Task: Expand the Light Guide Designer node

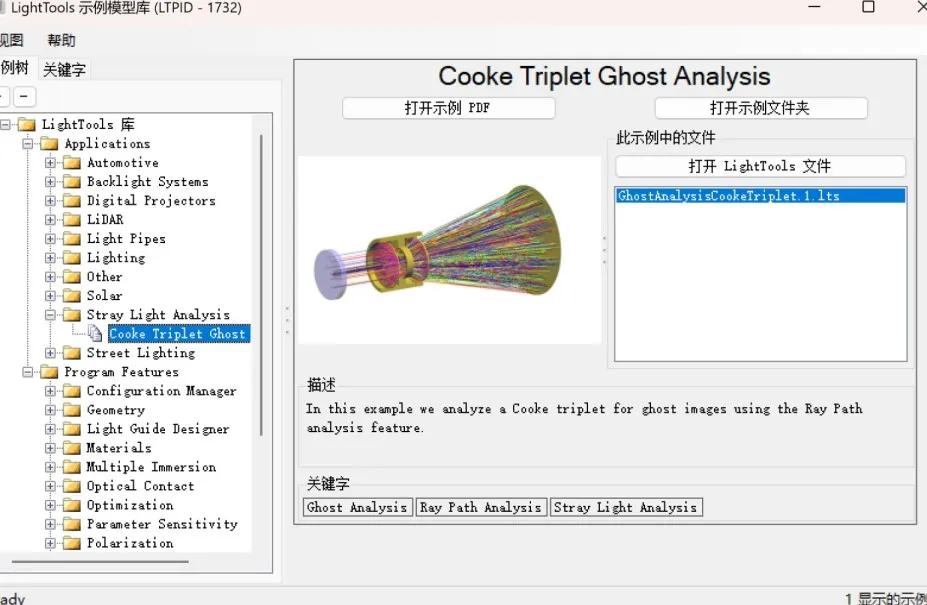Action: click(x=50, y=429)
